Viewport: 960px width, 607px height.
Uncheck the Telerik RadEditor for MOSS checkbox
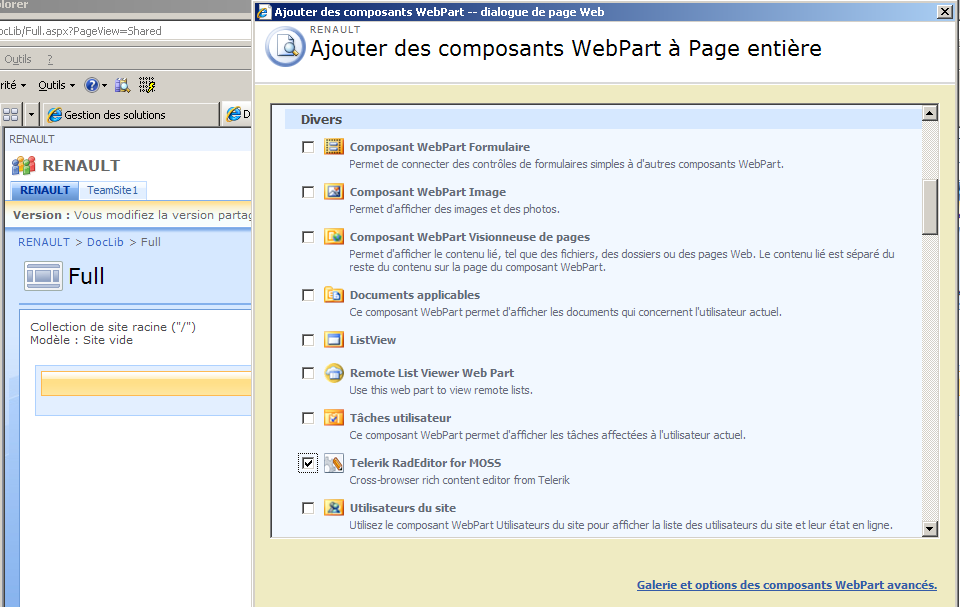click(x=308, y=463)
